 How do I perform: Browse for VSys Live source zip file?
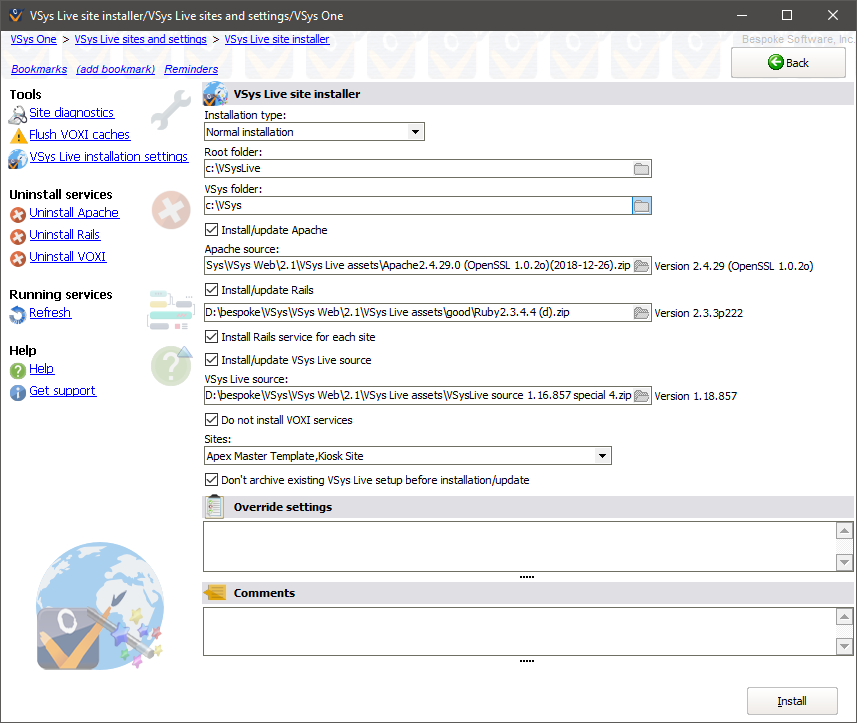click(x=642, y=396)
